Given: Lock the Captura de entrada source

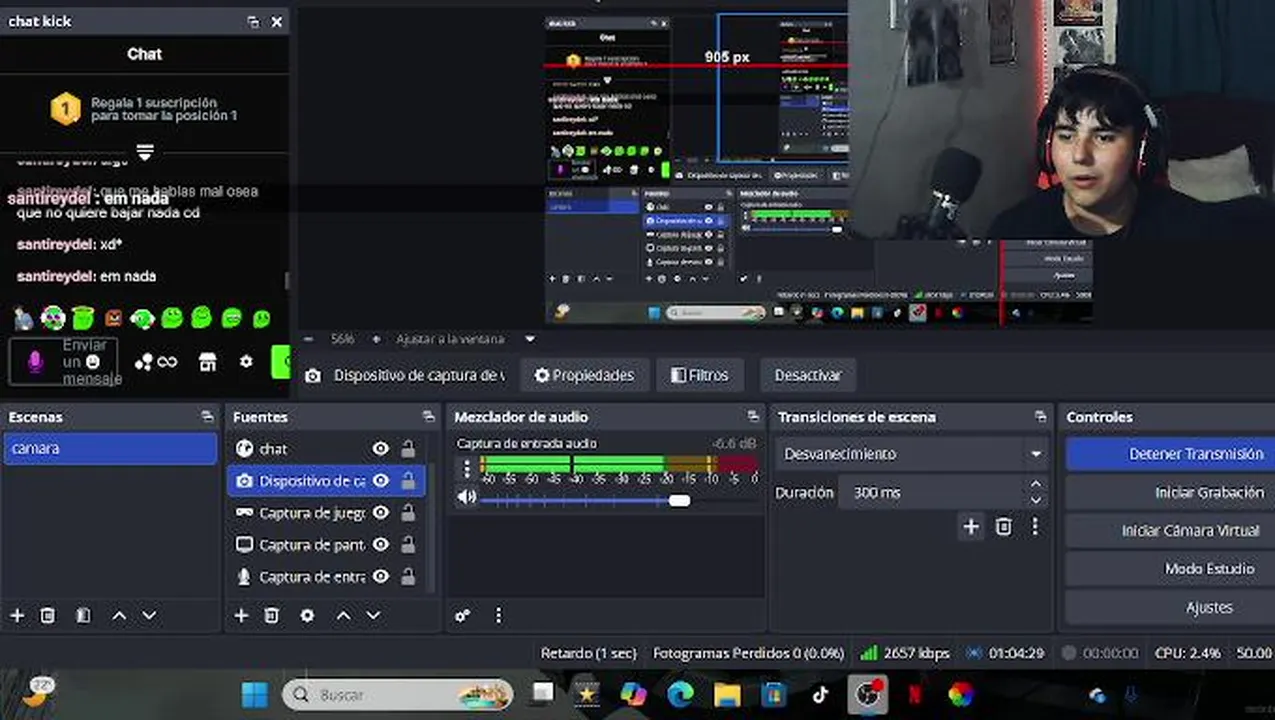Looking at the screenshot, I should point(408,577).
